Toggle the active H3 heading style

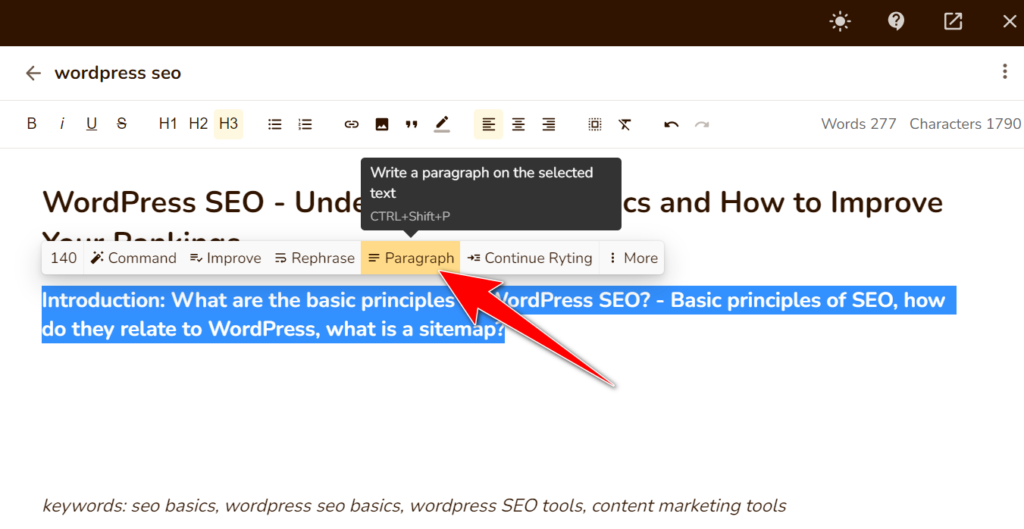tap(229, 123)
